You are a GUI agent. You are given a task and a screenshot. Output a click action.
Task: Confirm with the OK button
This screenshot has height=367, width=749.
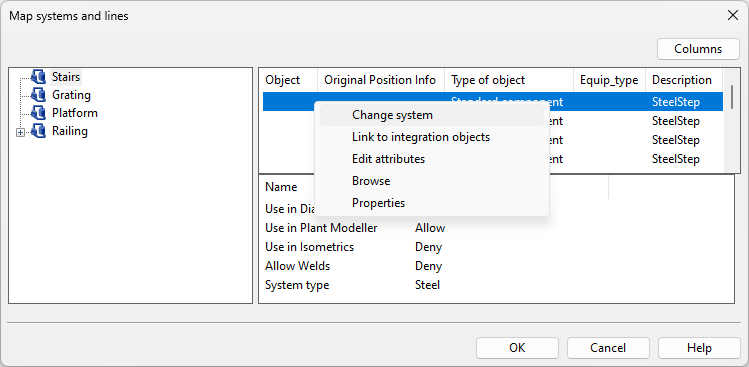click(517, 348)
